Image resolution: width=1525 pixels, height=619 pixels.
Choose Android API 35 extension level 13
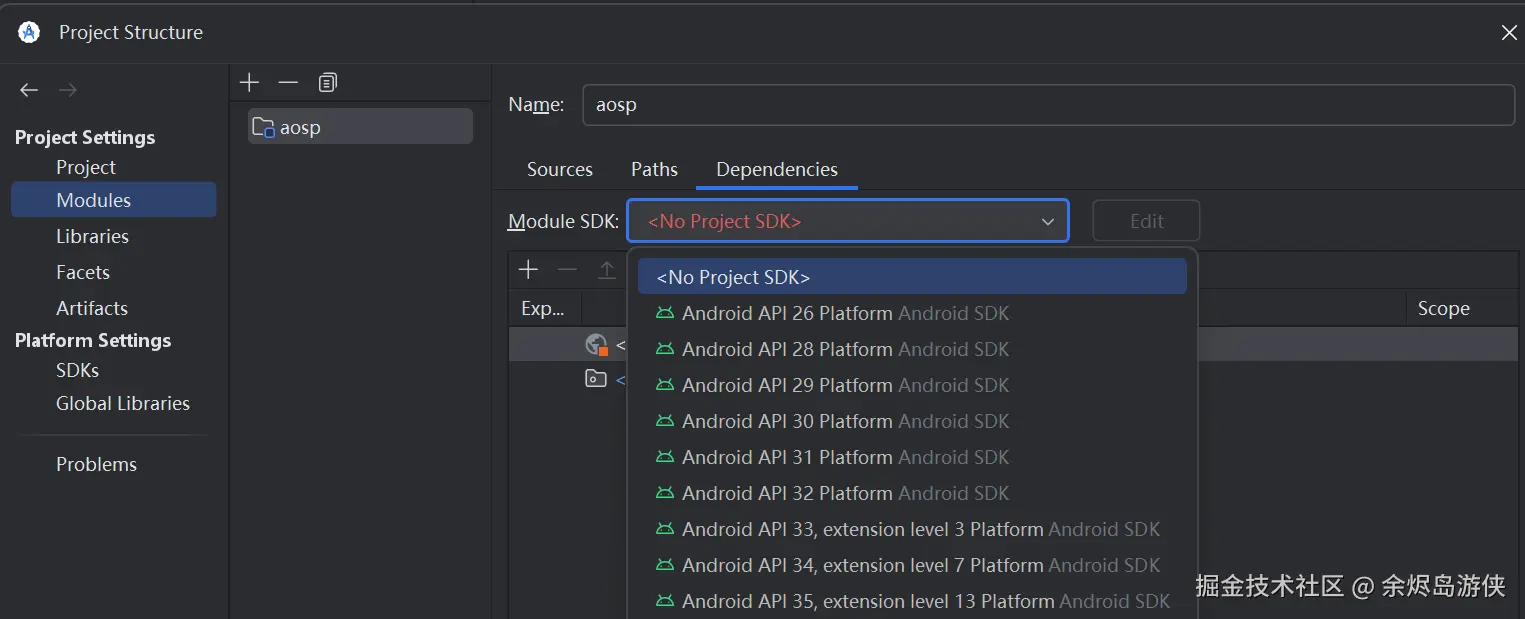(x=912, y=601)
